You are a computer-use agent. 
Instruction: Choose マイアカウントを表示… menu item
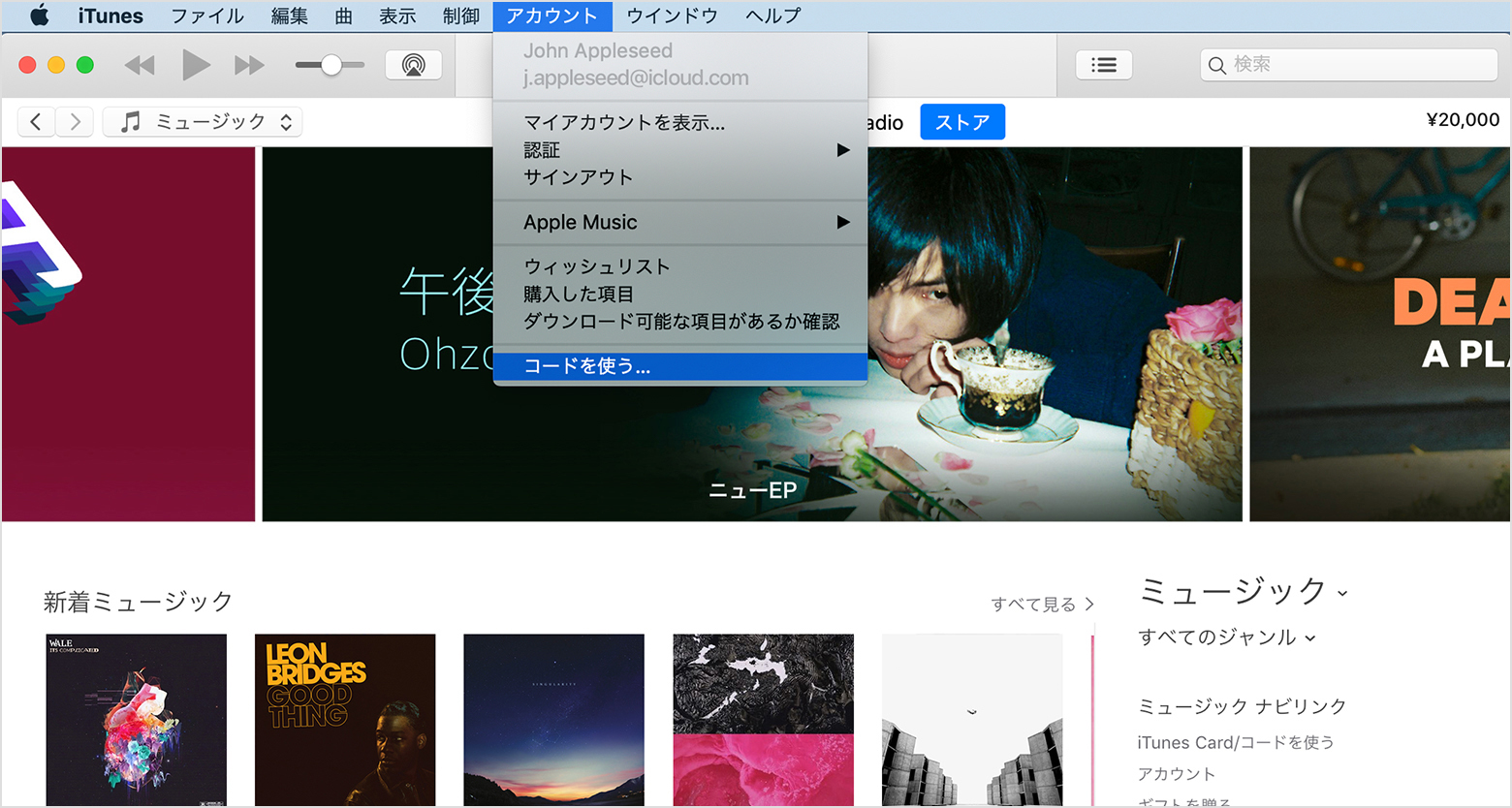click(680, 122)
